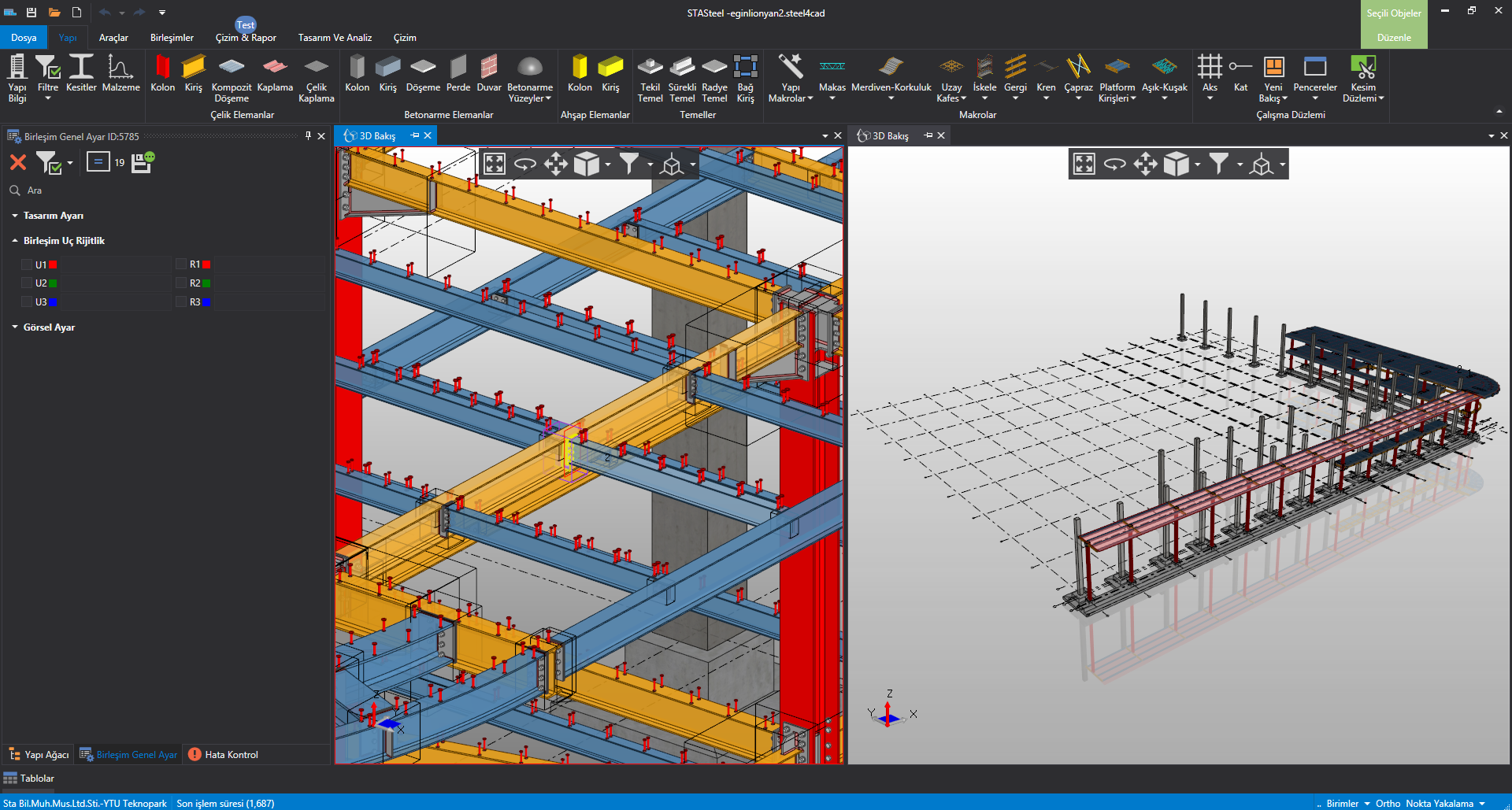The height and width of the screenshot is (810, 1512).
Task: Expand the Tasarım Ayarı section
Action: tap(53, 216)
